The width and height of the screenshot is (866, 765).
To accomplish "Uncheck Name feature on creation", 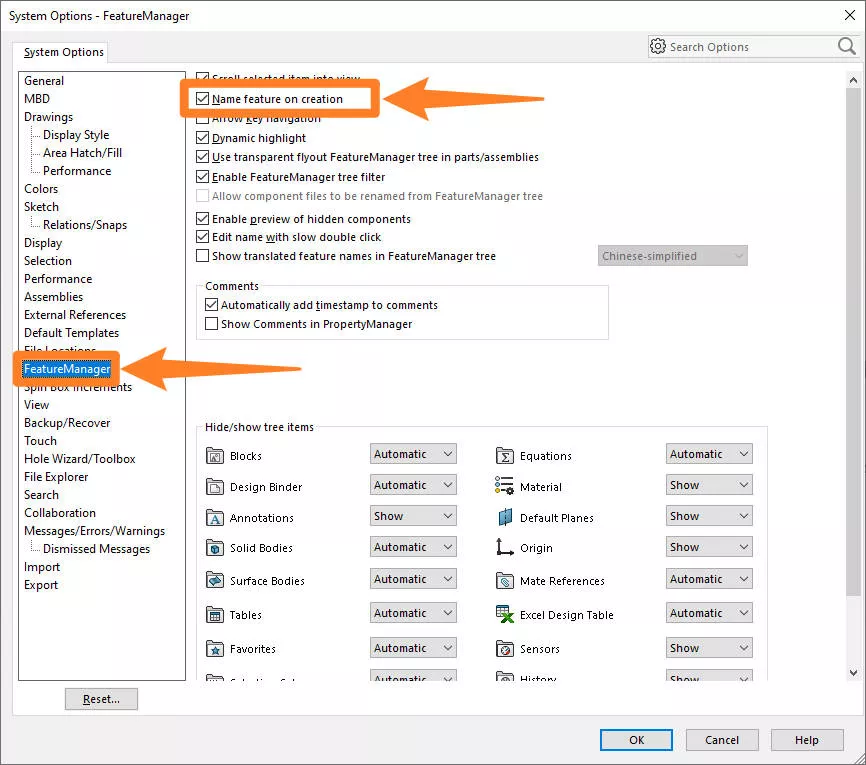I will (x=203, y=99).
